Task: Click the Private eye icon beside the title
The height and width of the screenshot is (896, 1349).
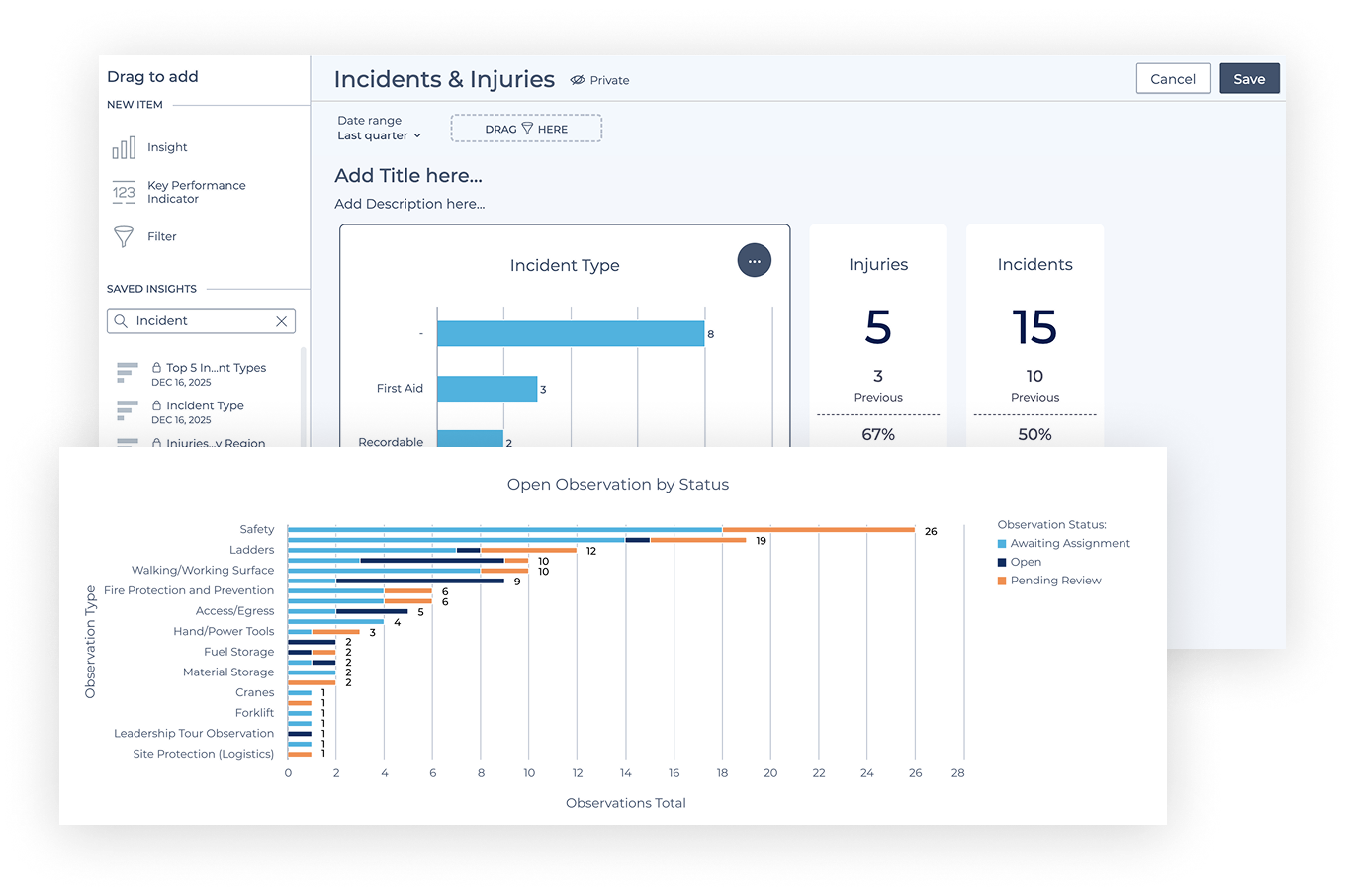Action: pyautogui.click(x=577, y=80)
